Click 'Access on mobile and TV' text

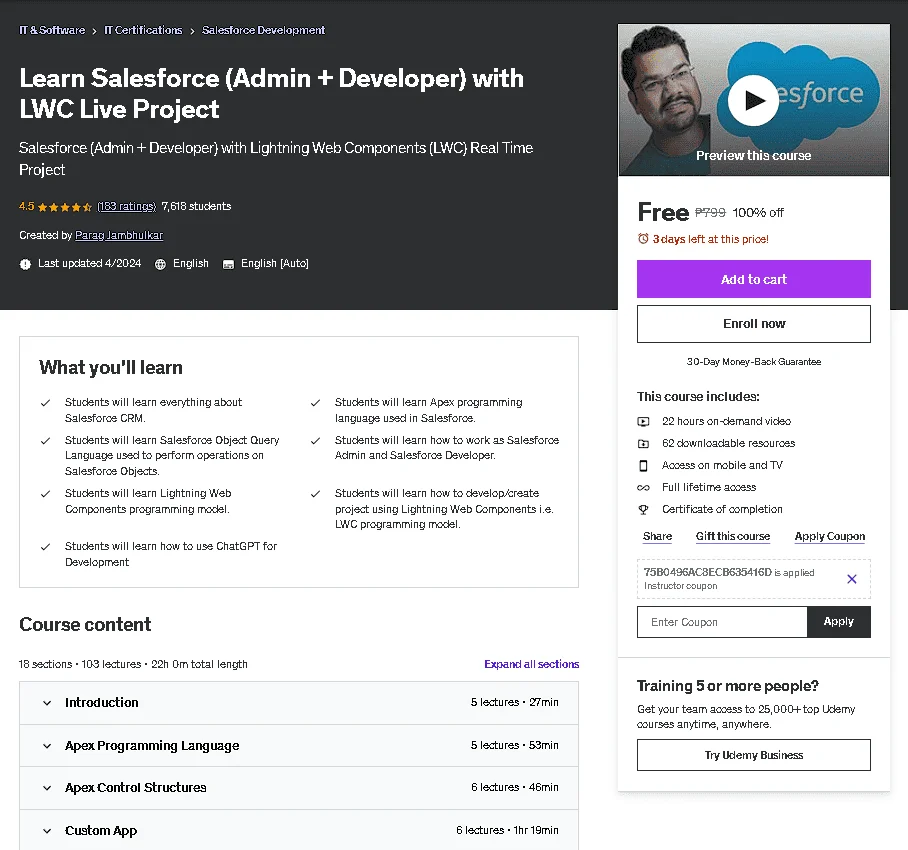(722, 466)
